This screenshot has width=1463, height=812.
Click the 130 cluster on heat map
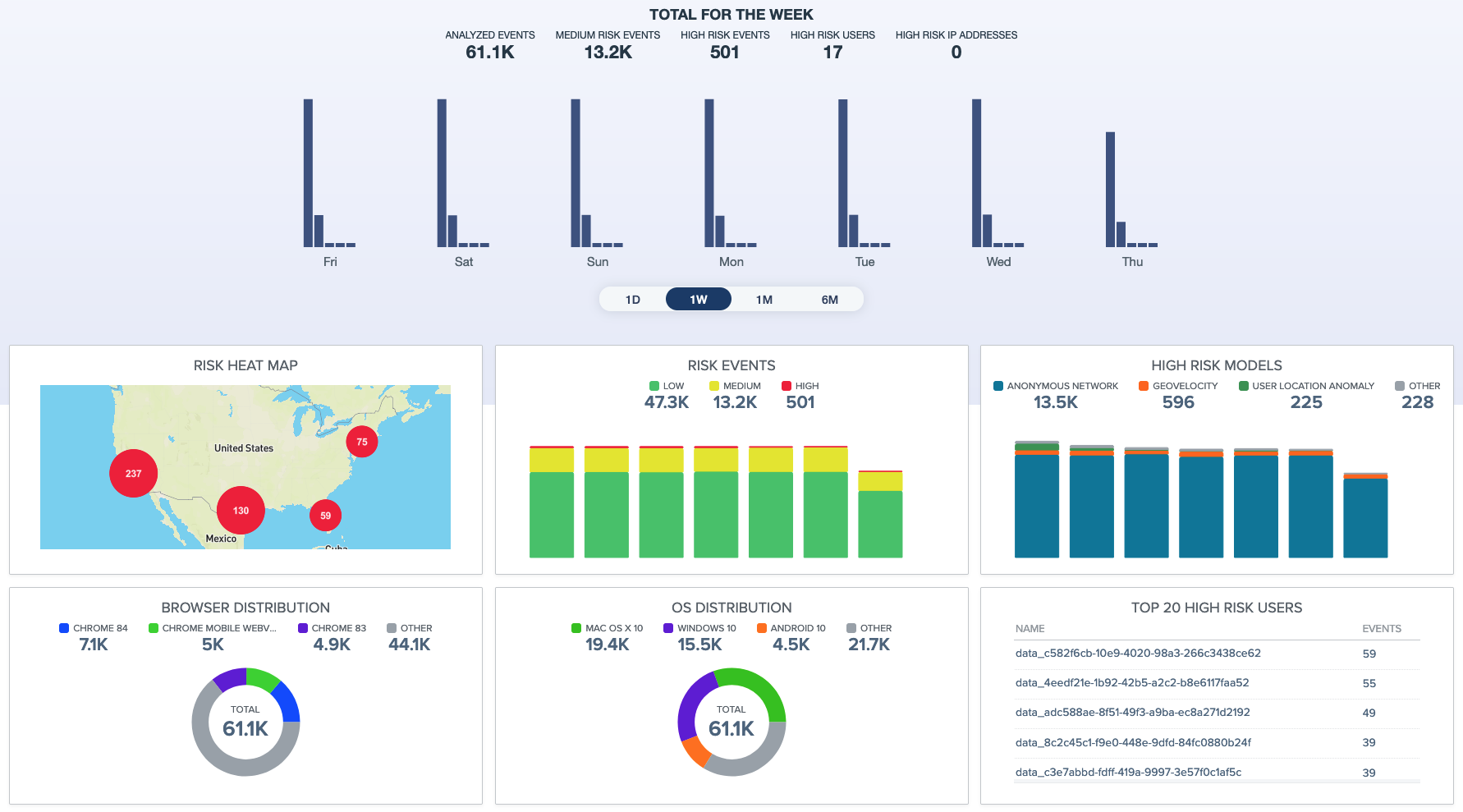[x=241, y=511]
